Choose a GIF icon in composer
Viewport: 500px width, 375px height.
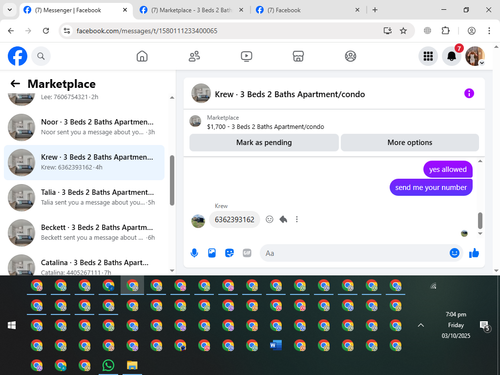[247, 253]
